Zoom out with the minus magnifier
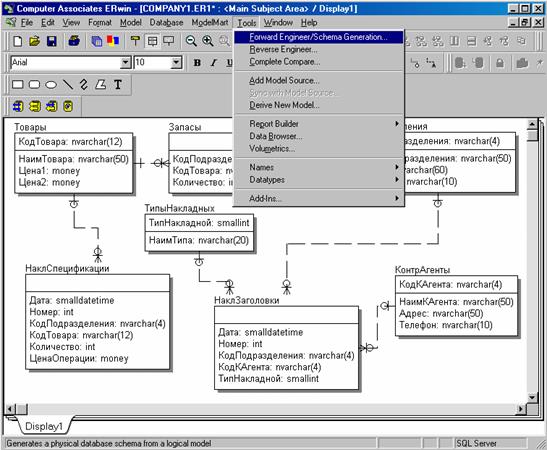This screenshot has width=547, height=450. [191, 41]
